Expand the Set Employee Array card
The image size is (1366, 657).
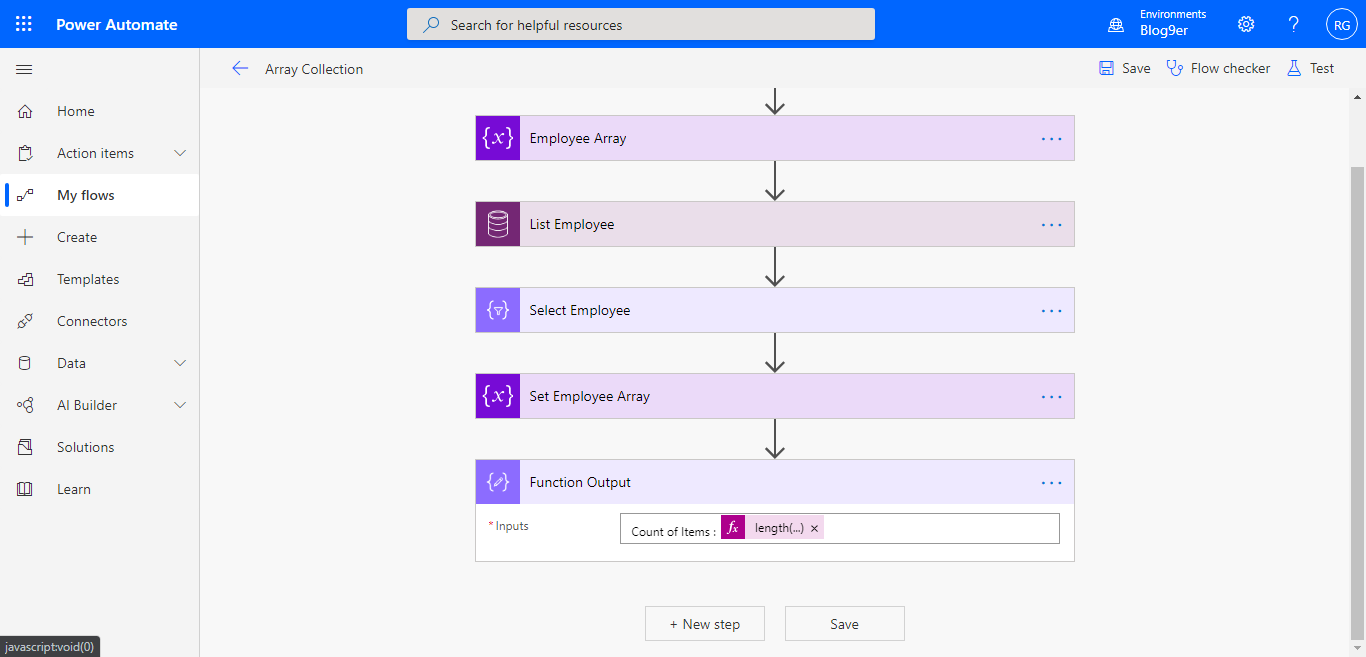[775, 396]
